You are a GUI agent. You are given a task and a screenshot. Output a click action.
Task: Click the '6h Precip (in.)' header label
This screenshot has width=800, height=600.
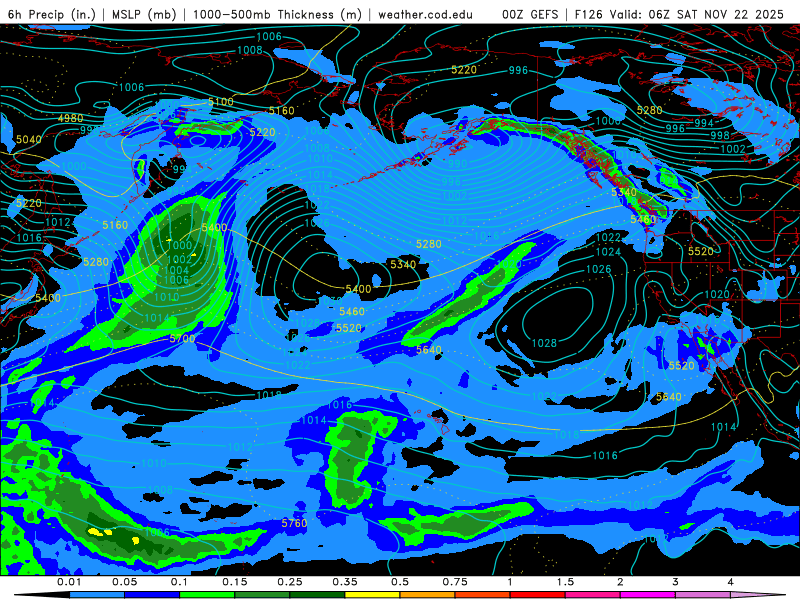pos(52,14)
